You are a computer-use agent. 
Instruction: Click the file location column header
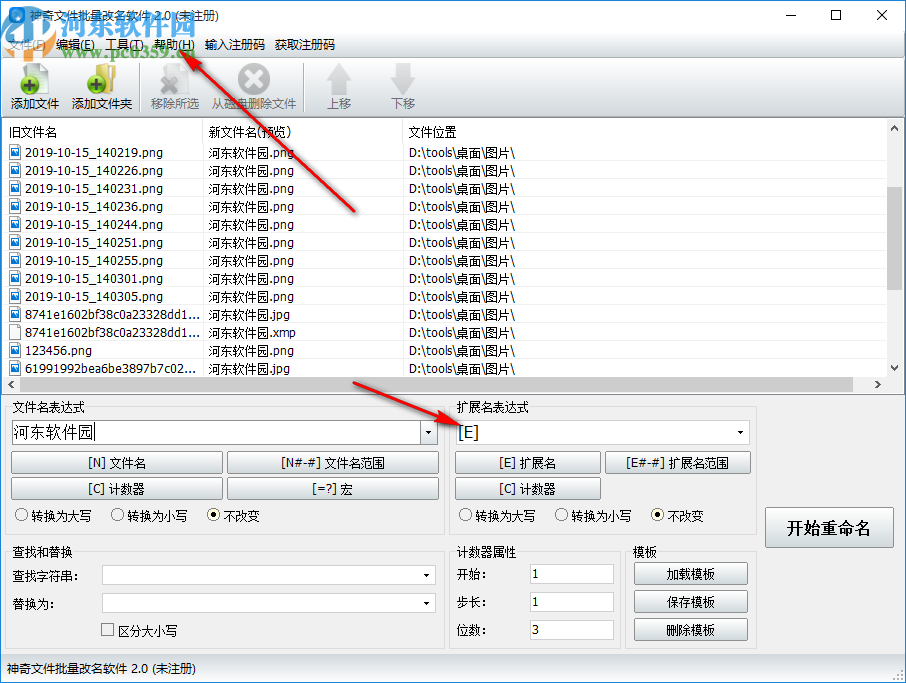[644, 132]
